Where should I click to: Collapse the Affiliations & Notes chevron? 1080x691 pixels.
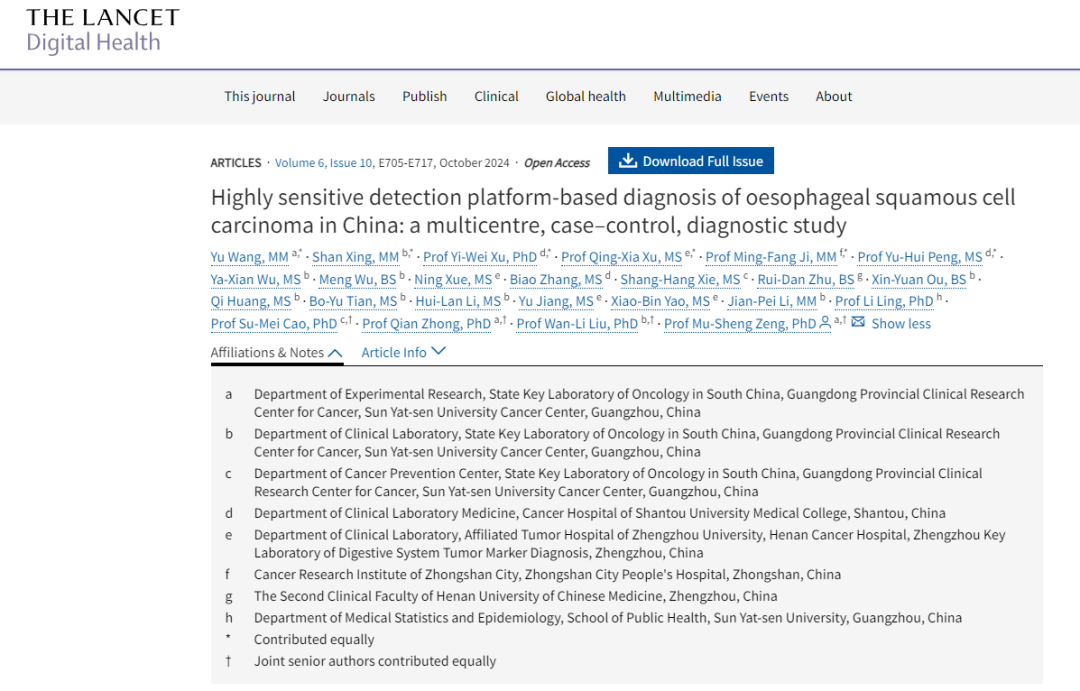(x=335, y=353)
